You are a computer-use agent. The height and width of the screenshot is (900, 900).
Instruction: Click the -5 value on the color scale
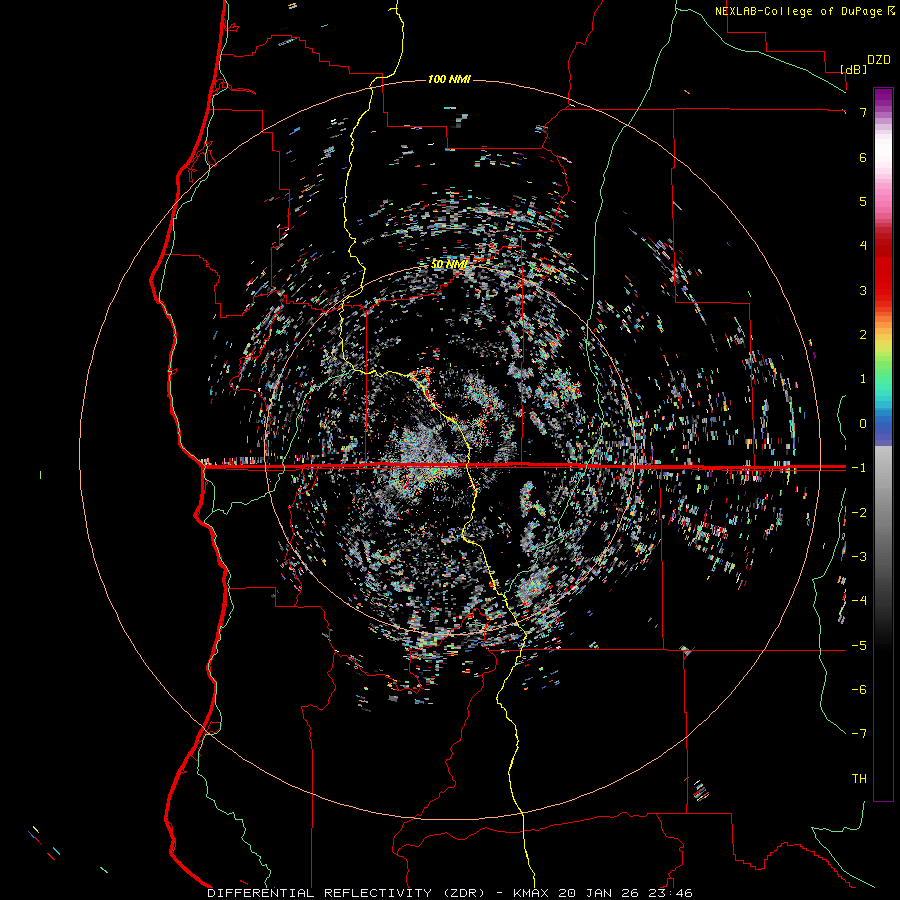[859, 646]
